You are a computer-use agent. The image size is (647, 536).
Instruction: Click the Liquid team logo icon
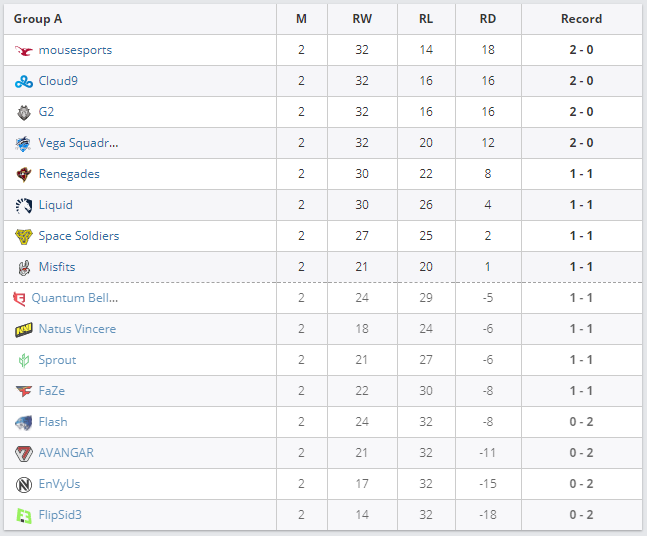[x=24, y=205]
